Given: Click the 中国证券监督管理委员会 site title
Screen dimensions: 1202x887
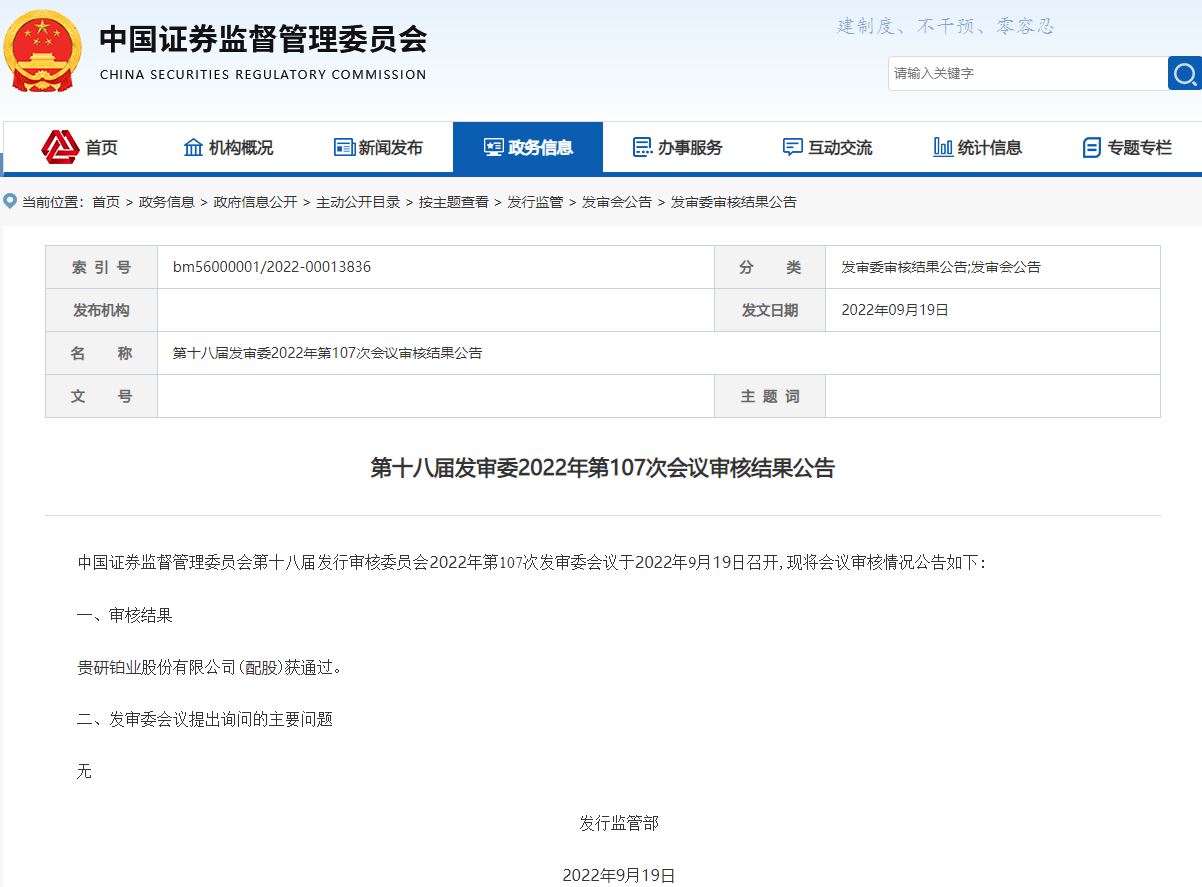Looking at the screenshot, I should pos(263,38).
